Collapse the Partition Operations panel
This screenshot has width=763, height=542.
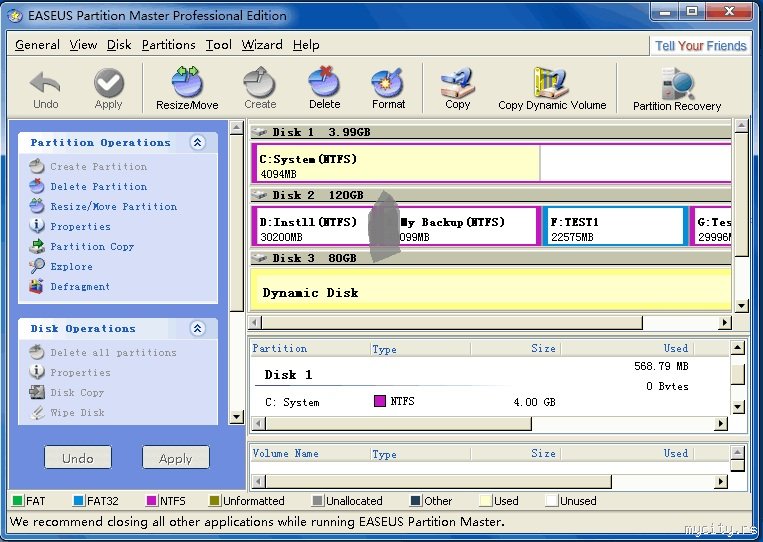pyautogui.click(x=198, y=143)
